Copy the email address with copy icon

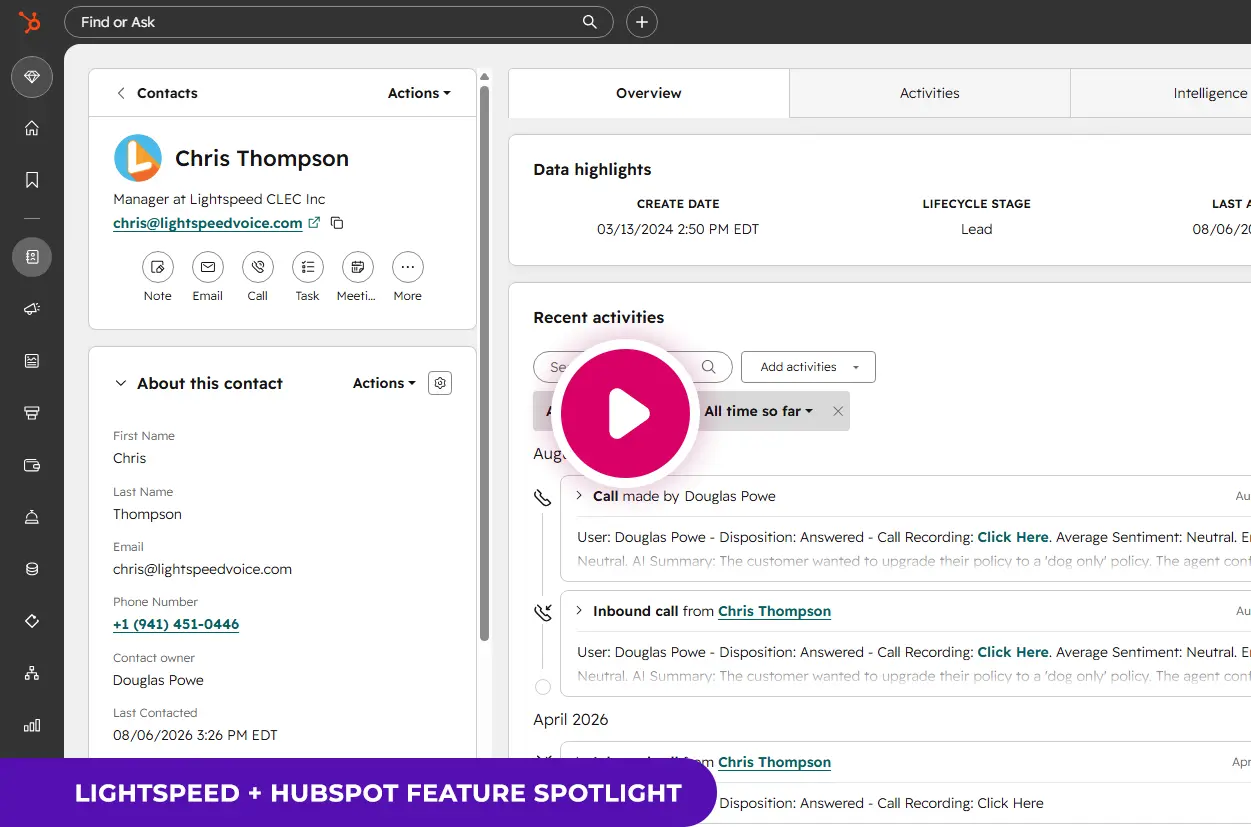(x=337, y=223)
